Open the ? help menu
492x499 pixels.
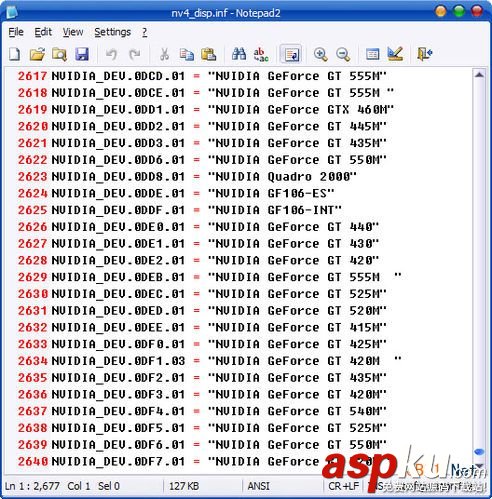(x=145, y=32)
